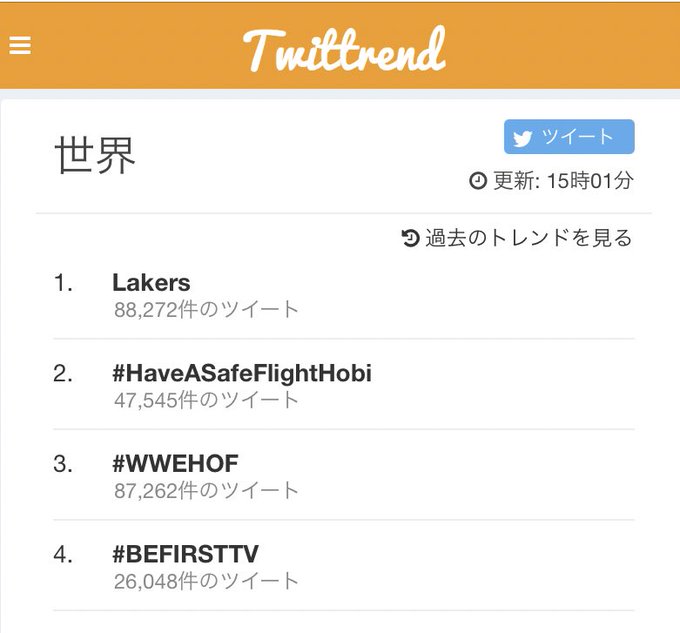Open the #BEFIRSTTV hashtag
This screenshot has width=680, height=633.
pyautogui.click(x=185, y=554)
